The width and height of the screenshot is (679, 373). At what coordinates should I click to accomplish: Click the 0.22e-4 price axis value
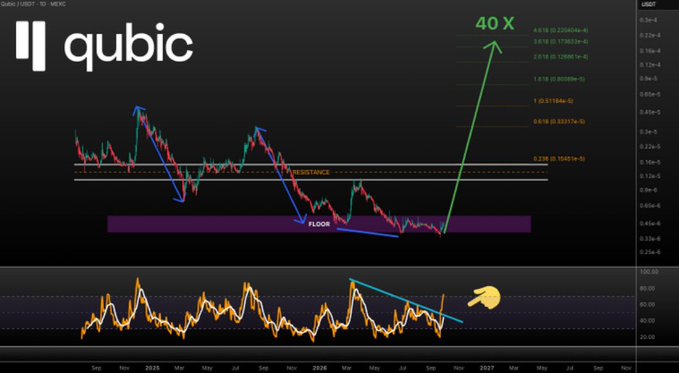[649, 35]
